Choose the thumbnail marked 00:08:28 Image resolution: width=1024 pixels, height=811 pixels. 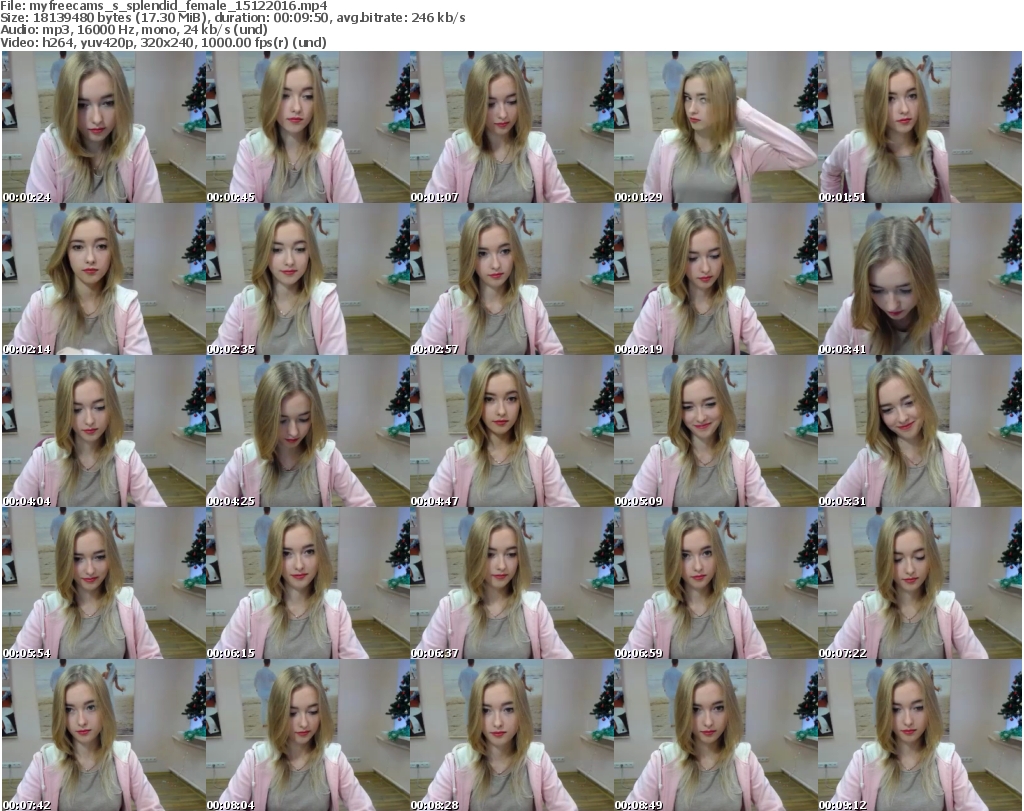click(x=511, y=735)
